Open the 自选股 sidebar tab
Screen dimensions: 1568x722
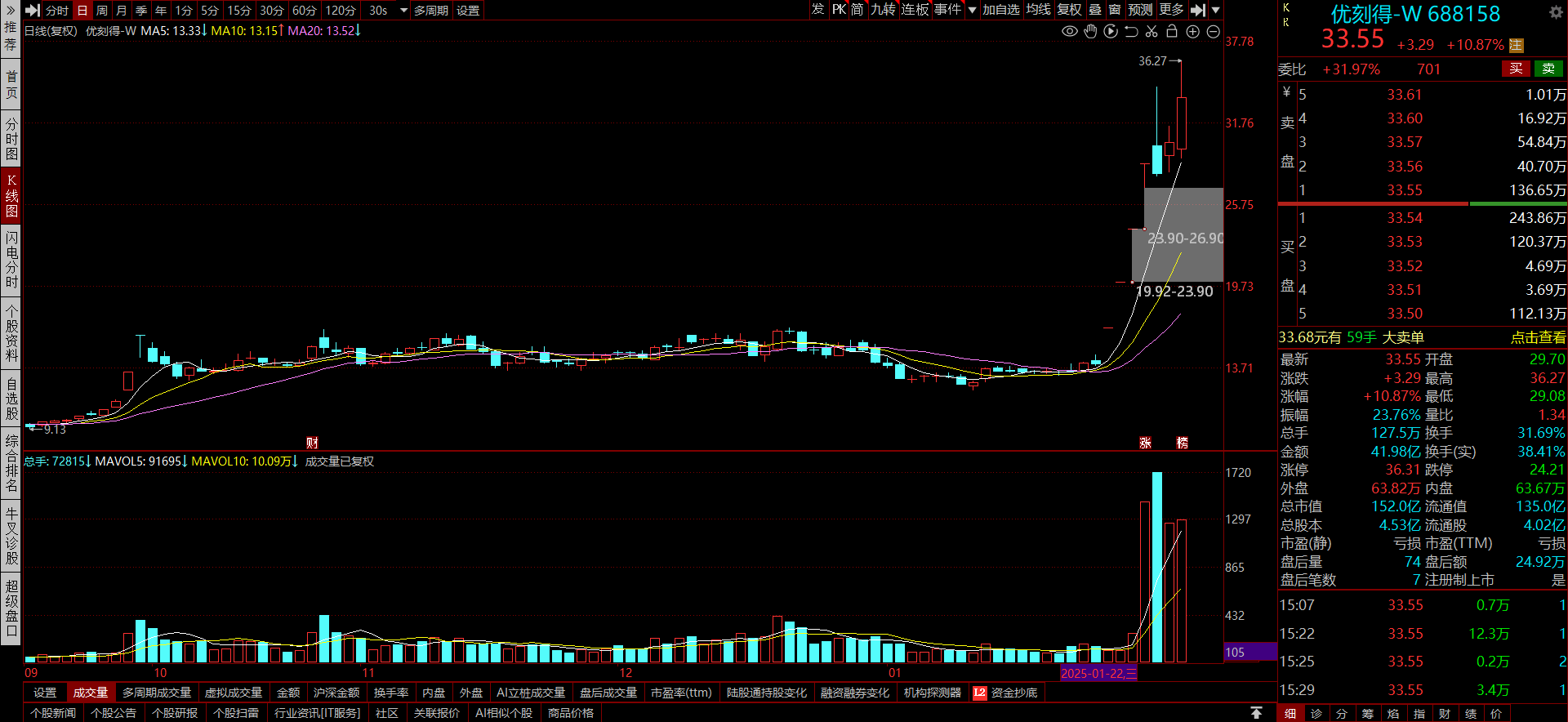(x=11, y=399)
